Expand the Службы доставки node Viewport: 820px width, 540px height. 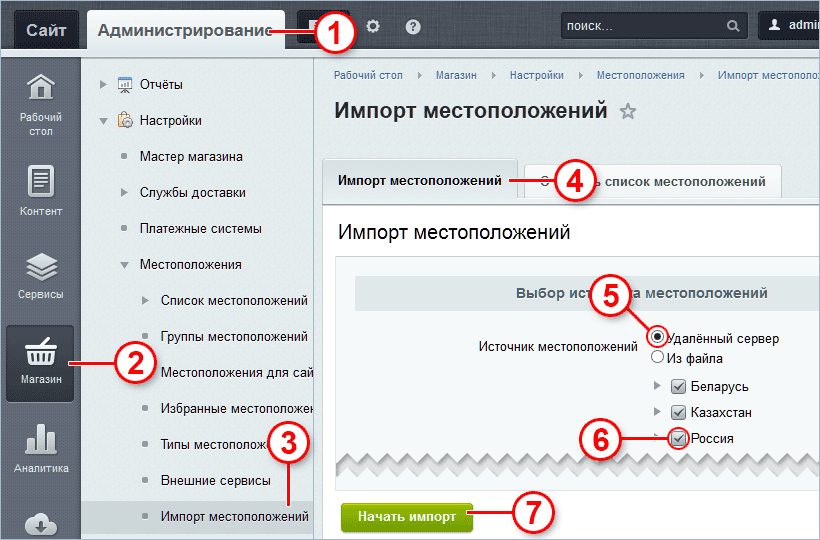(124, 192)
